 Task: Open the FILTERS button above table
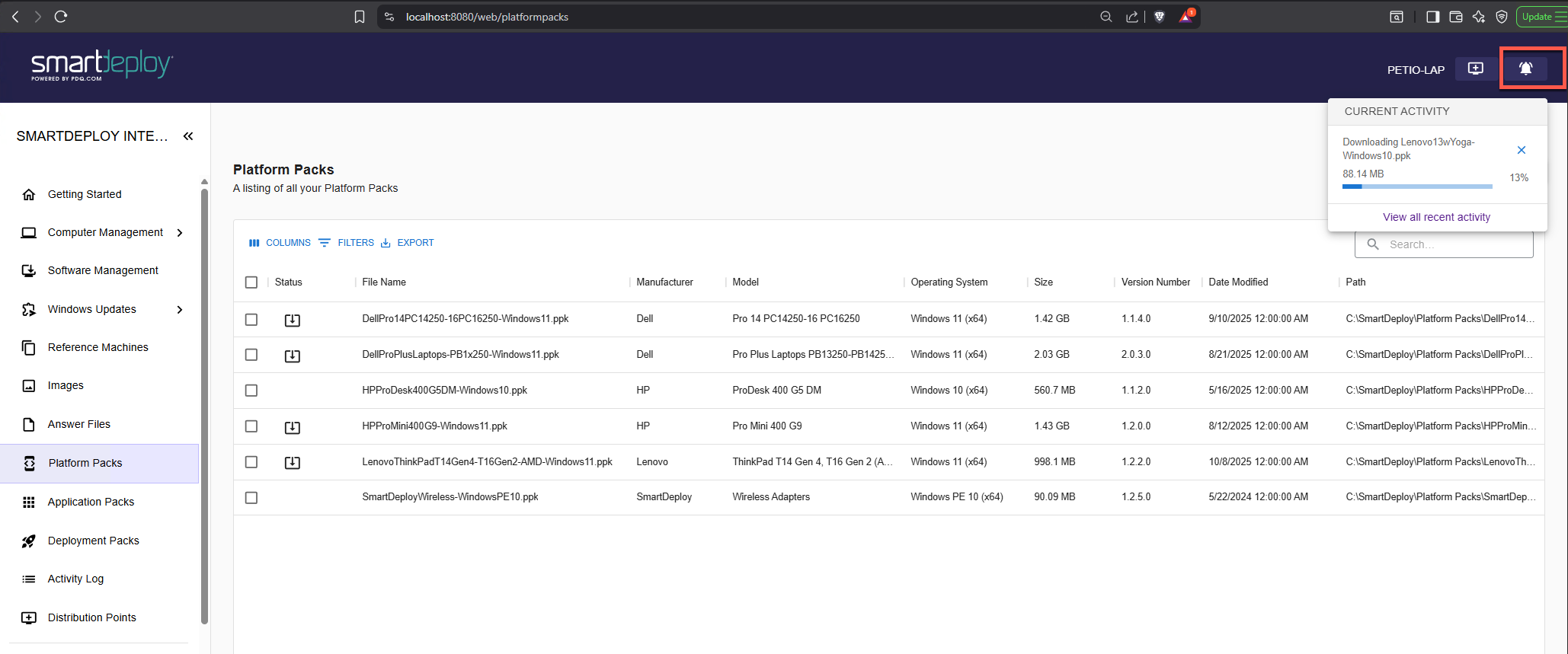click(x=347, y=243)
